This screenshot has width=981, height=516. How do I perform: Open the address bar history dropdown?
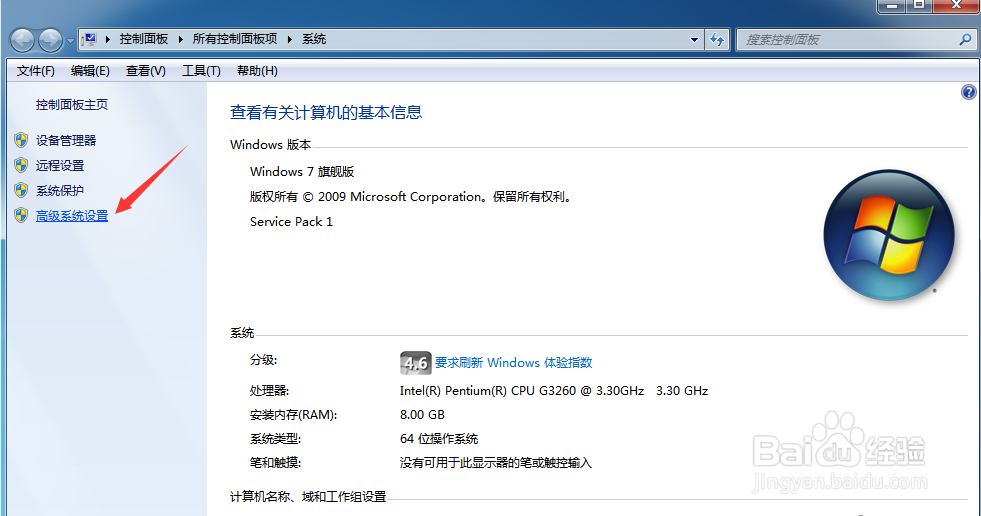pyautogui.click(x=694, y=39)
